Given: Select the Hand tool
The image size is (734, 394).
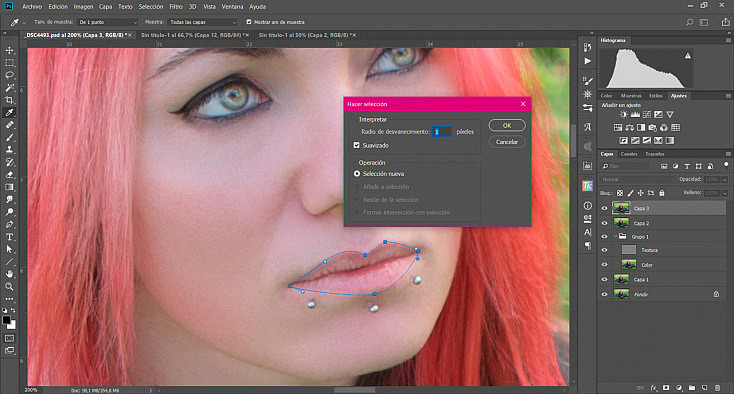Looking at the screenshot, I should pyautogui.click(x=9, y=274).
